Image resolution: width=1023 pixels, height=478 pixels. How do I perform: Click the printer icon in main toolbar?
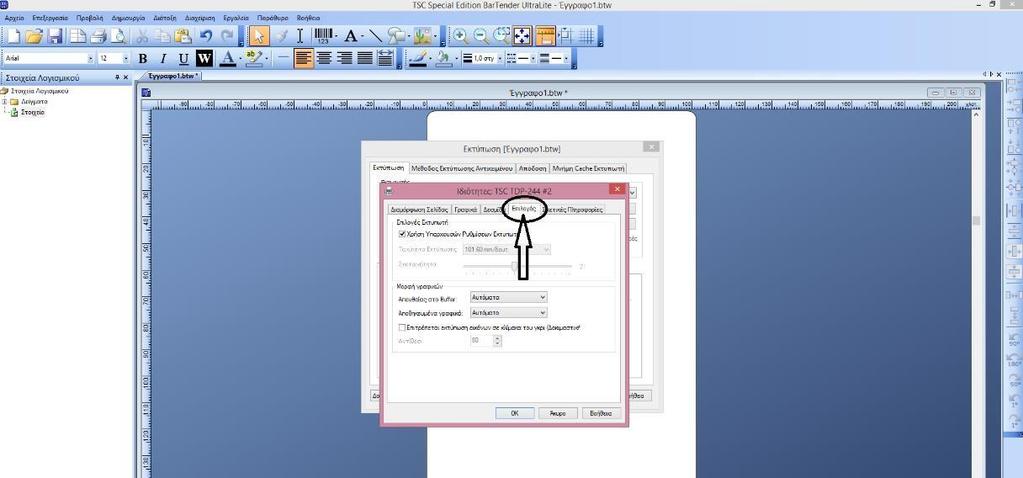99,37
